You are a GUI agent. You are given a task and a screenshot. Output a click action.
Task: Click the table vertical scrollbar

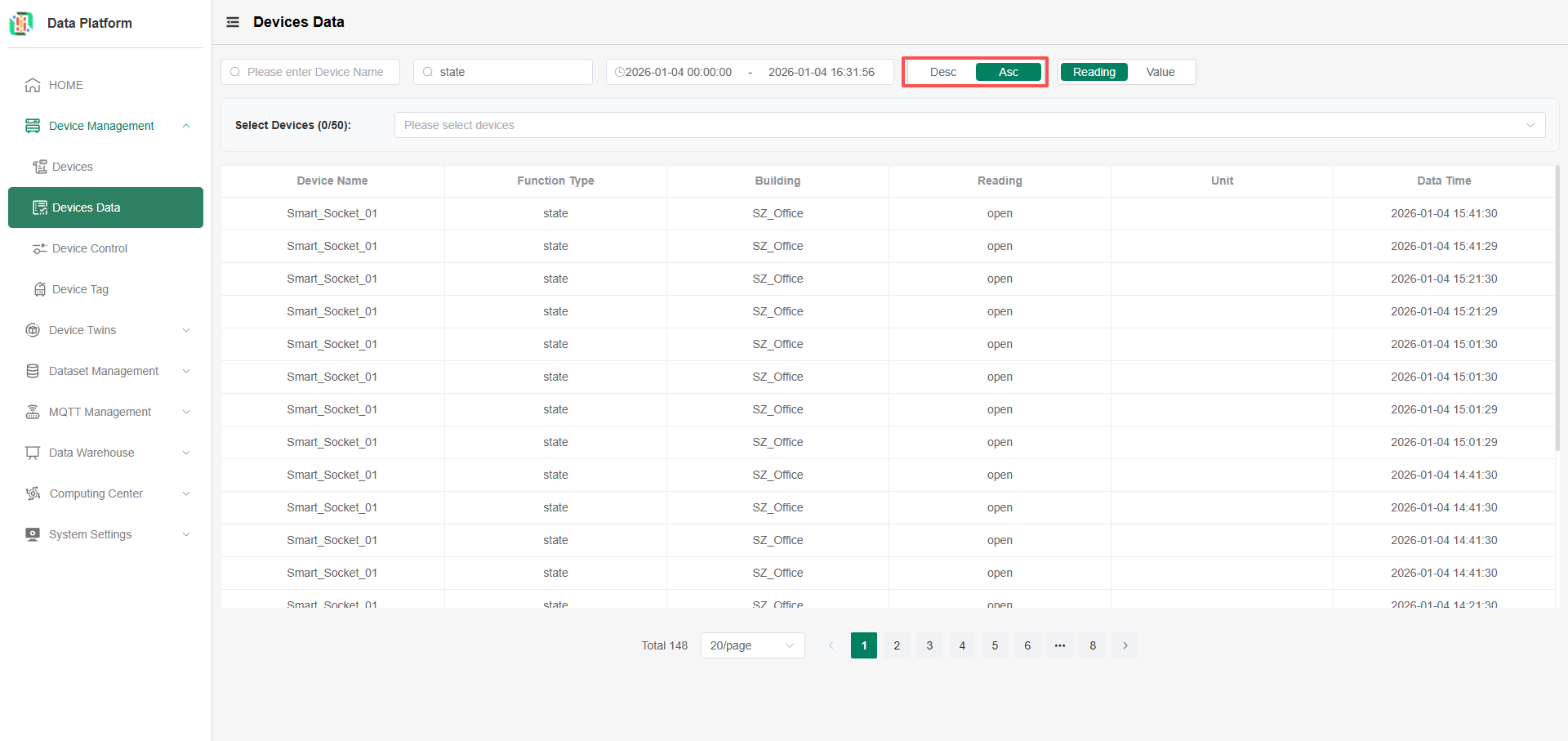(x=1557, y=310)
